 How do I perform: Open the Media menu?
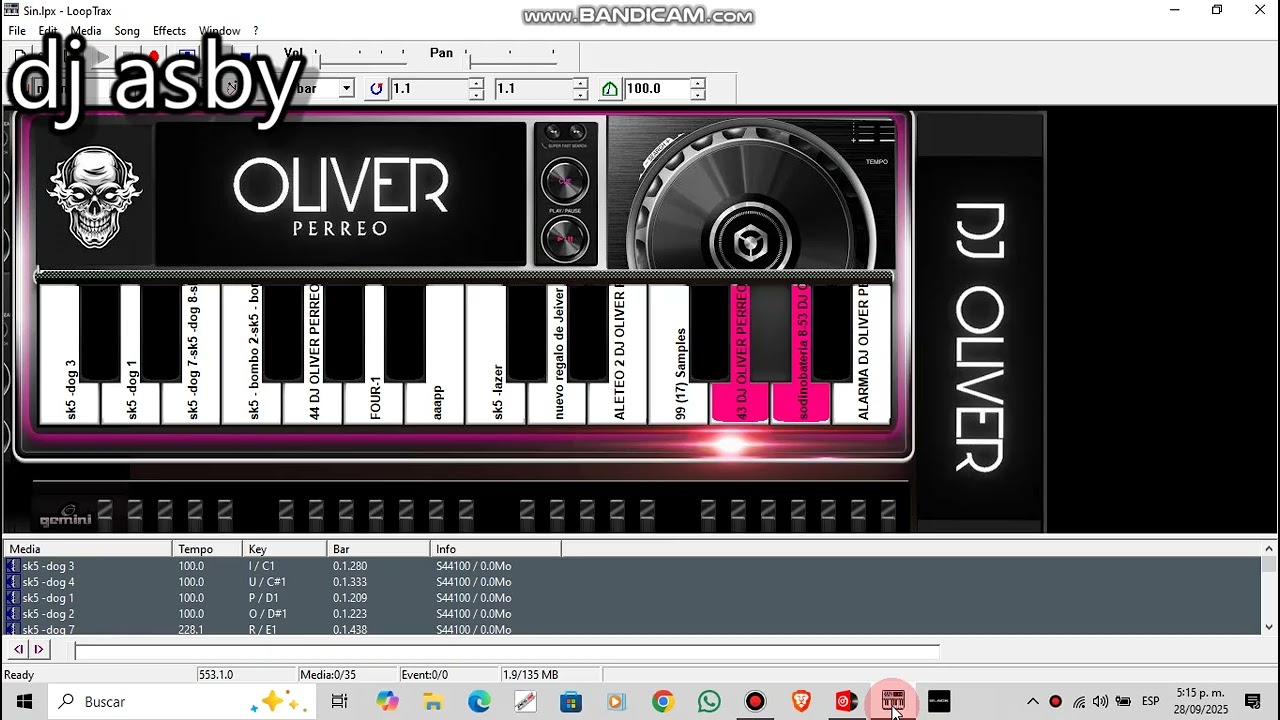(x=85, y=31)
